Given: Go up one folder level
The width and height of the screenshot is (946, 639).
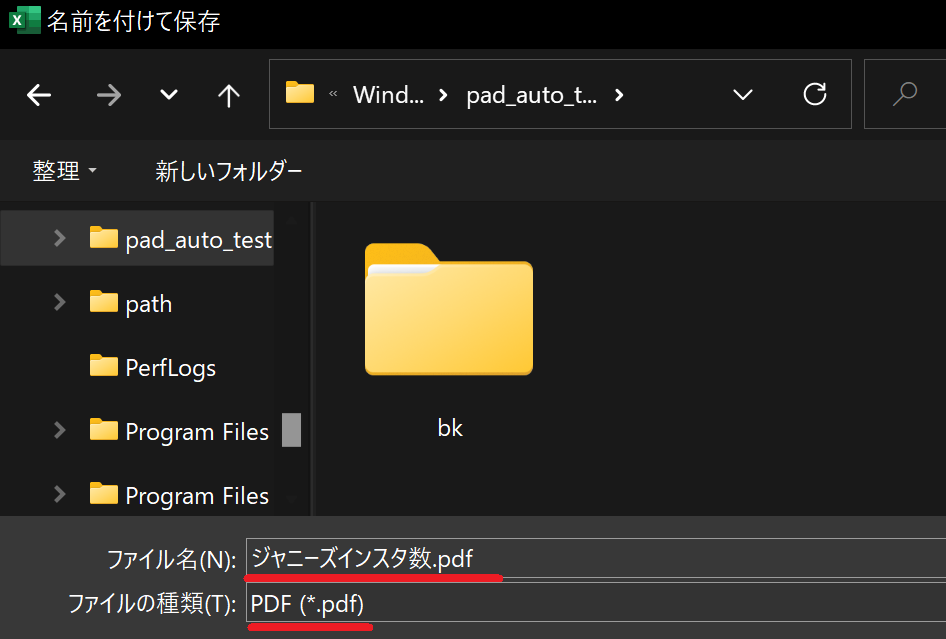Looking at the screenshot, I should pos(228,94).
